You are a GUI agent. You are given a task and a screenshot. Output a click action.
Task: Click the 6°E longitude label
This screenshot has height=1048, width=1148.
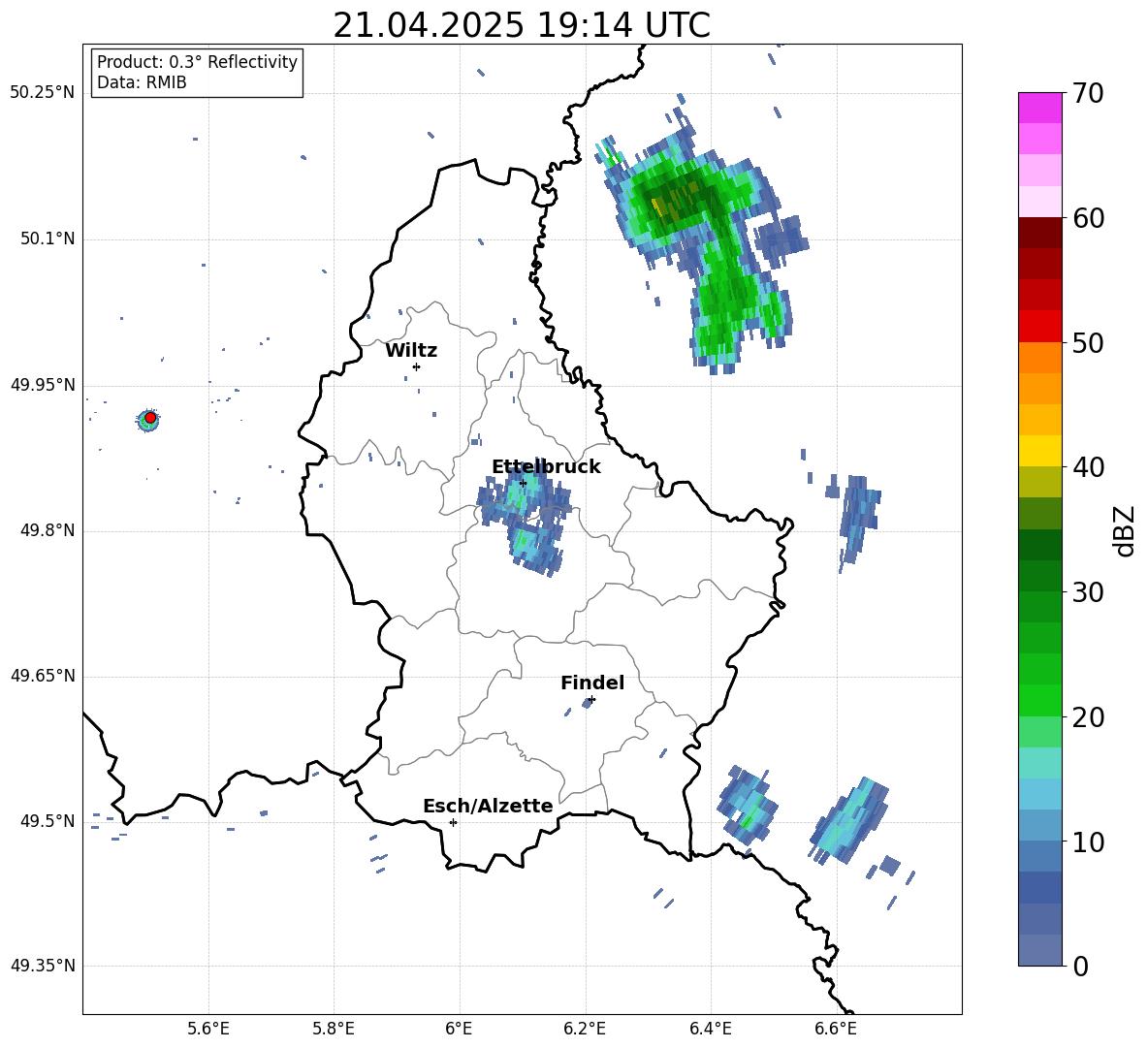tap(459, 1029)
